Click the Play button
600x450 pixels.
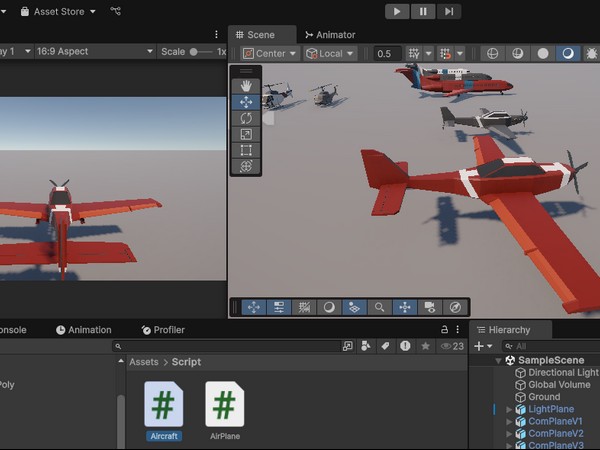[398, 11]
